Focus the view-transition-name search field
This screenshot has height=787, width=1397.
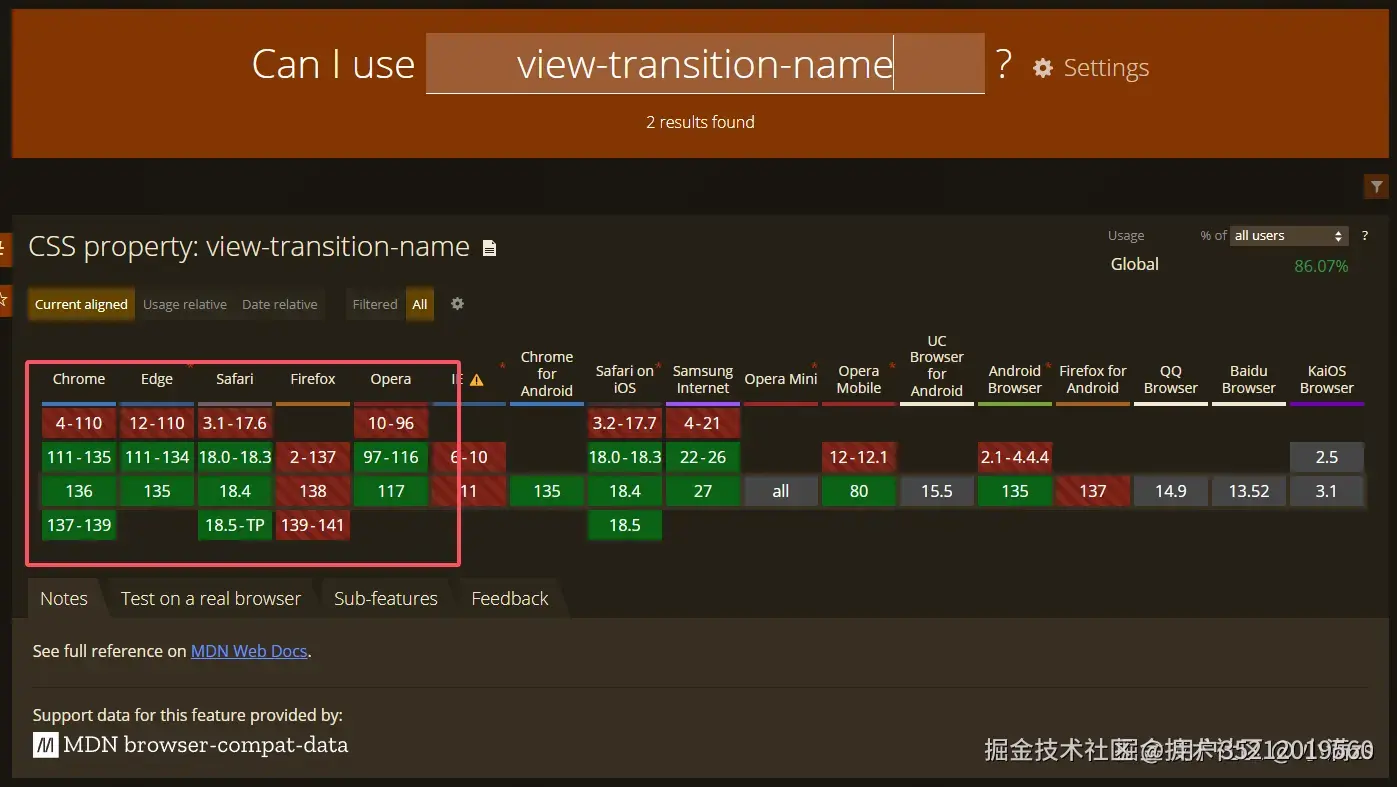click(705, 64)
